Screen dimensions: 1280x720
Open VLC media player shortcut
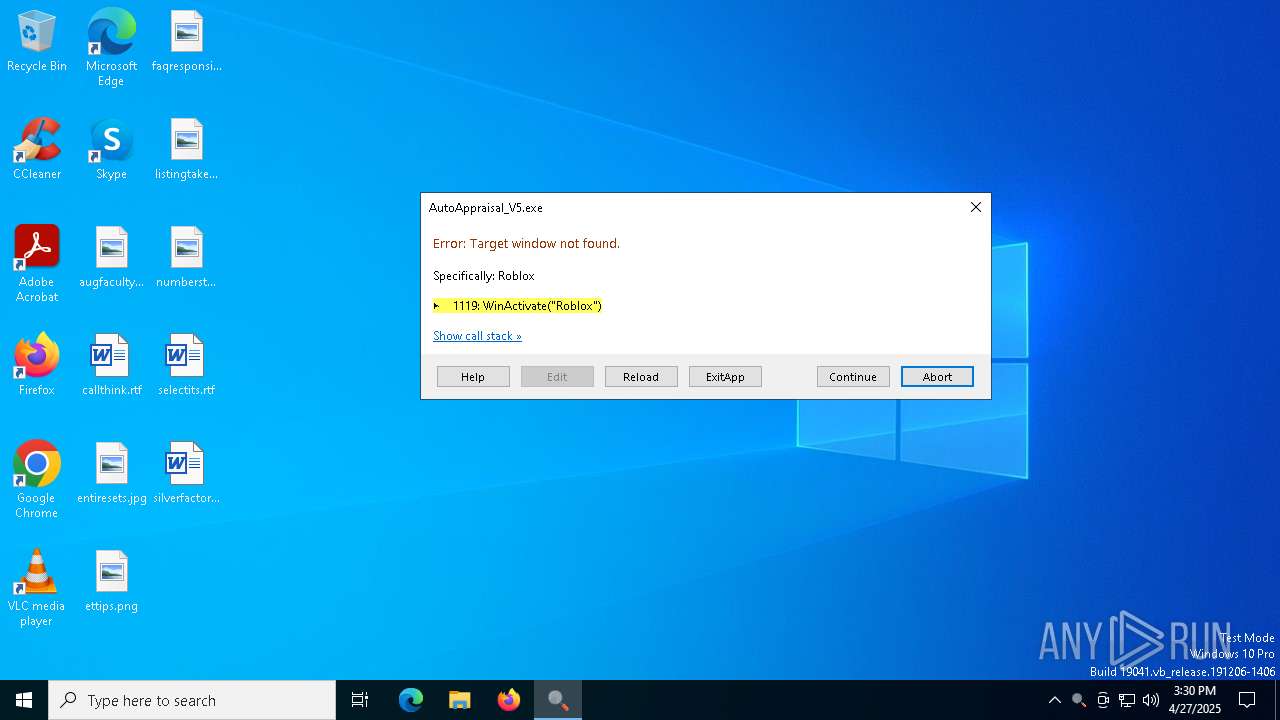37,588
